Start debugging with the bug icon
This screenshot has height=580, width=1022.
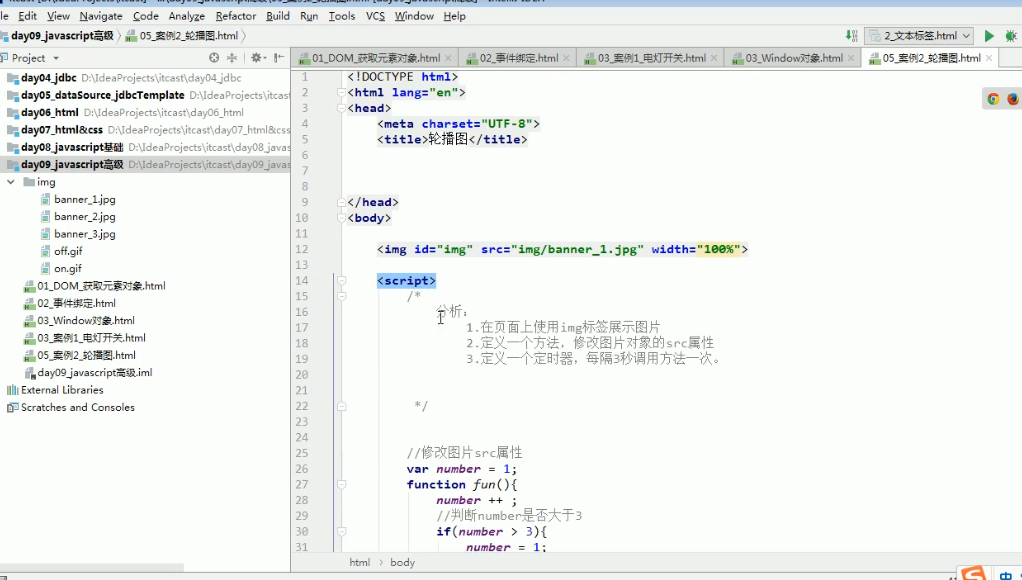[1011, 36]
